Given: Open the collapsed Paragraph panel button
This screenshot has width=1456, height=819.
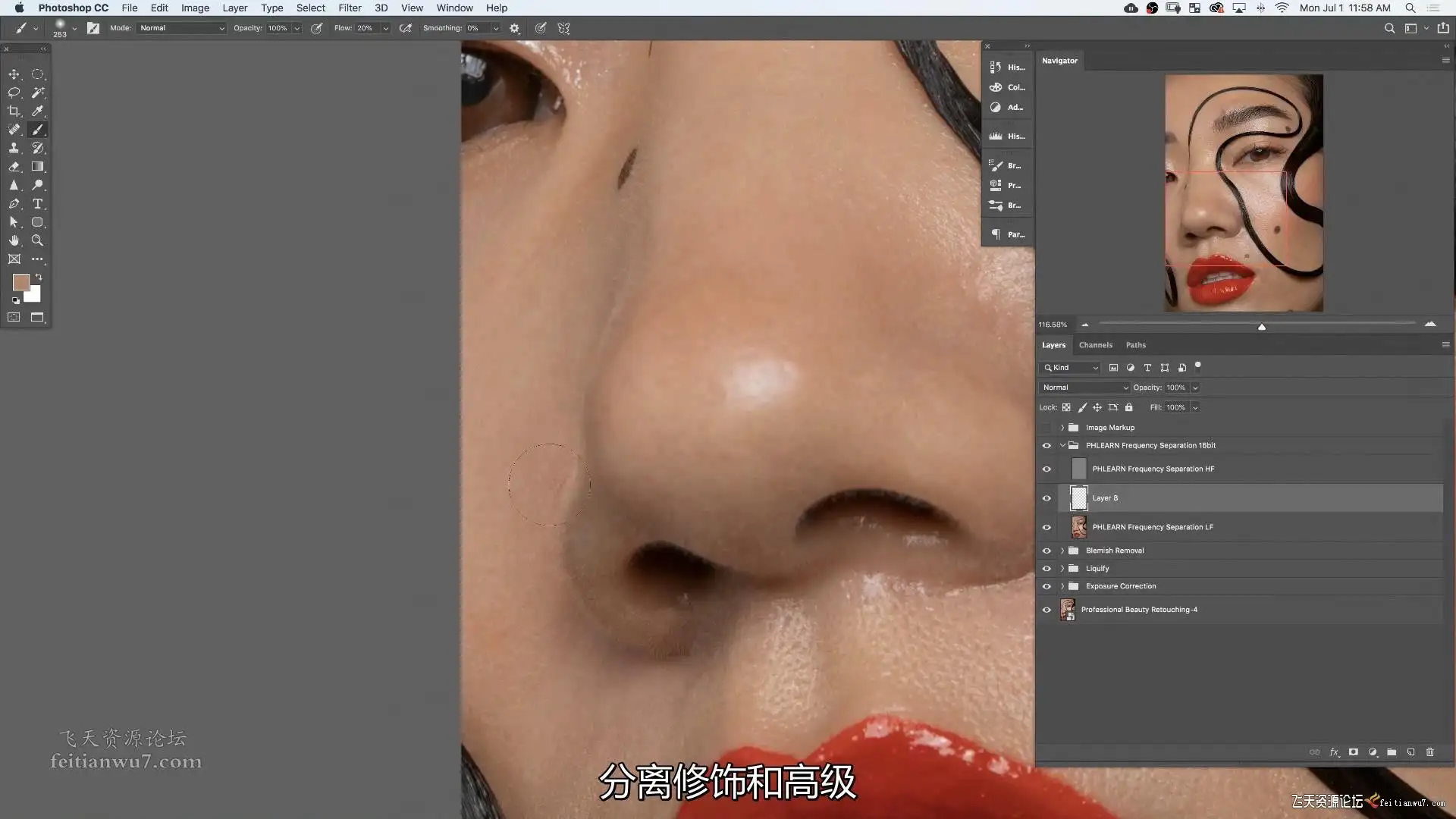Looking at the screenshot, I should [1007, 234].
